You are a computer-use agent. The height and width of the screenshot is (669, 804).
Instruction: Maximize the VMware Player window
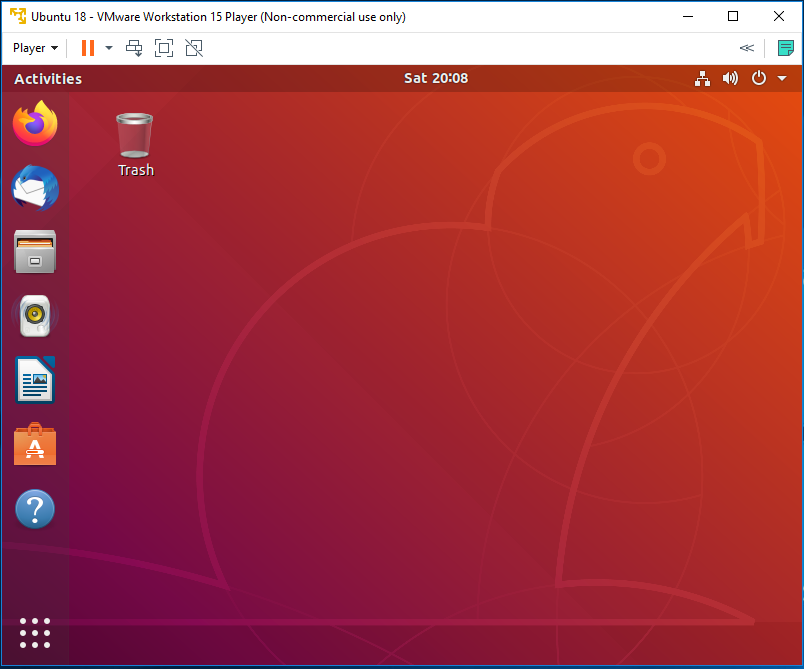click(x=733, y=16)
